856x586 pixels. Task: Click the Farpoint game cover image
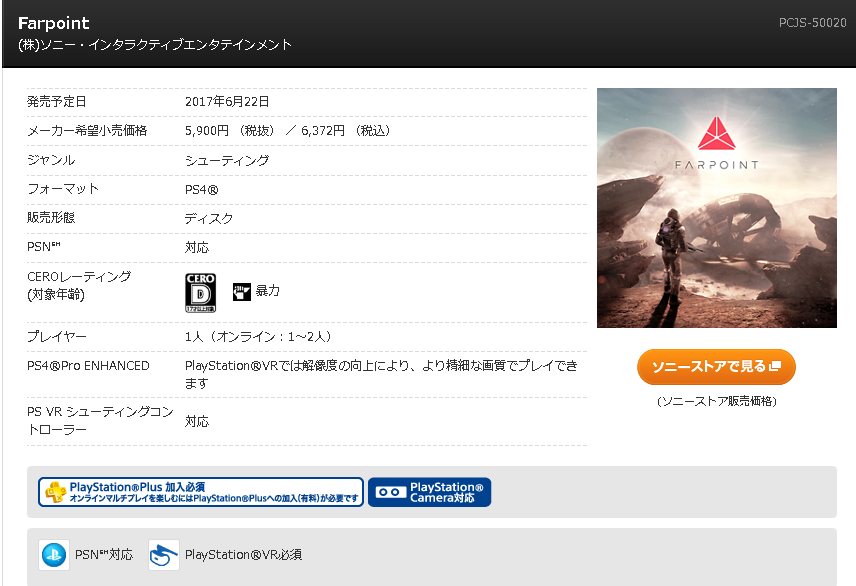click(716, 208)
